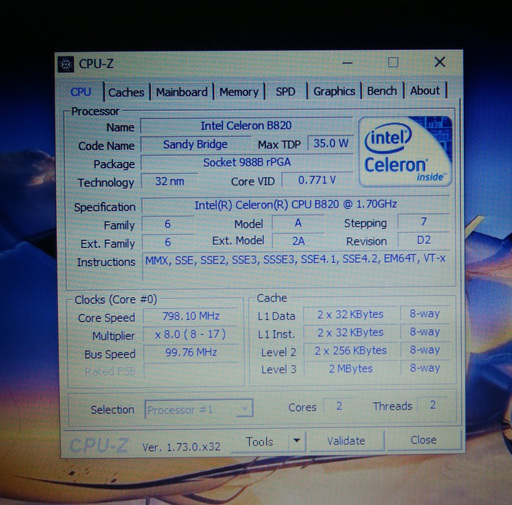This screenshot has width=512, height=505.
Task: Close CPU-Z with the X icon
Action: (440, 62)
